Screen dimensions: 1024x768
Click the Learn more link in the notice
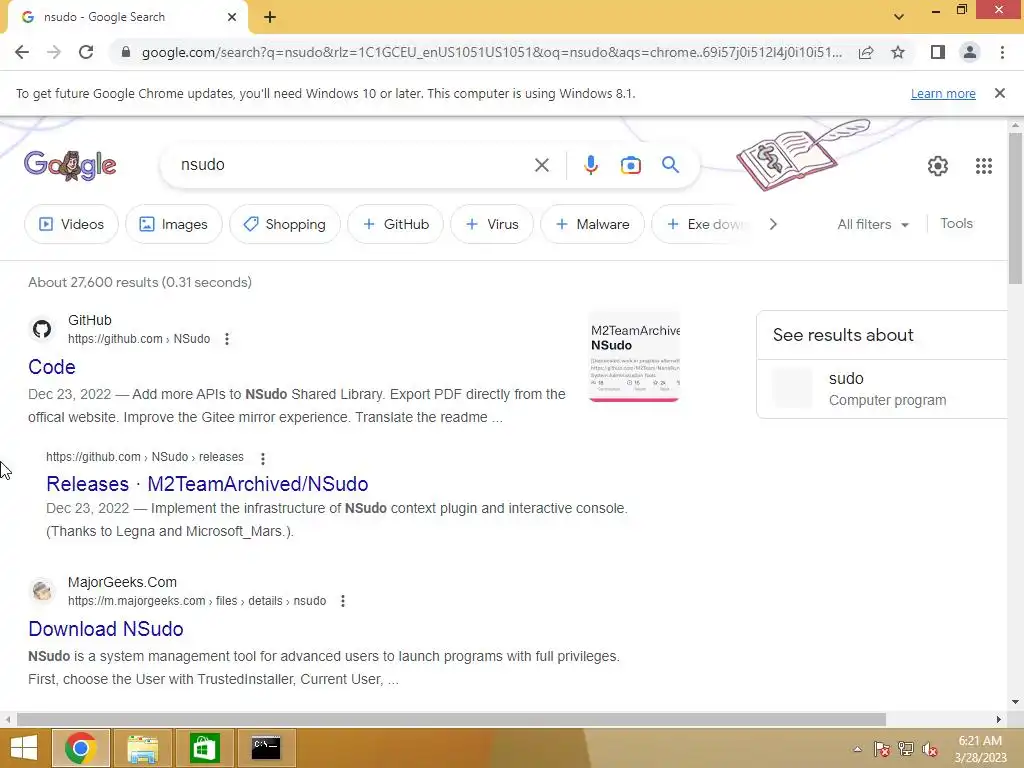click(943, 93)
